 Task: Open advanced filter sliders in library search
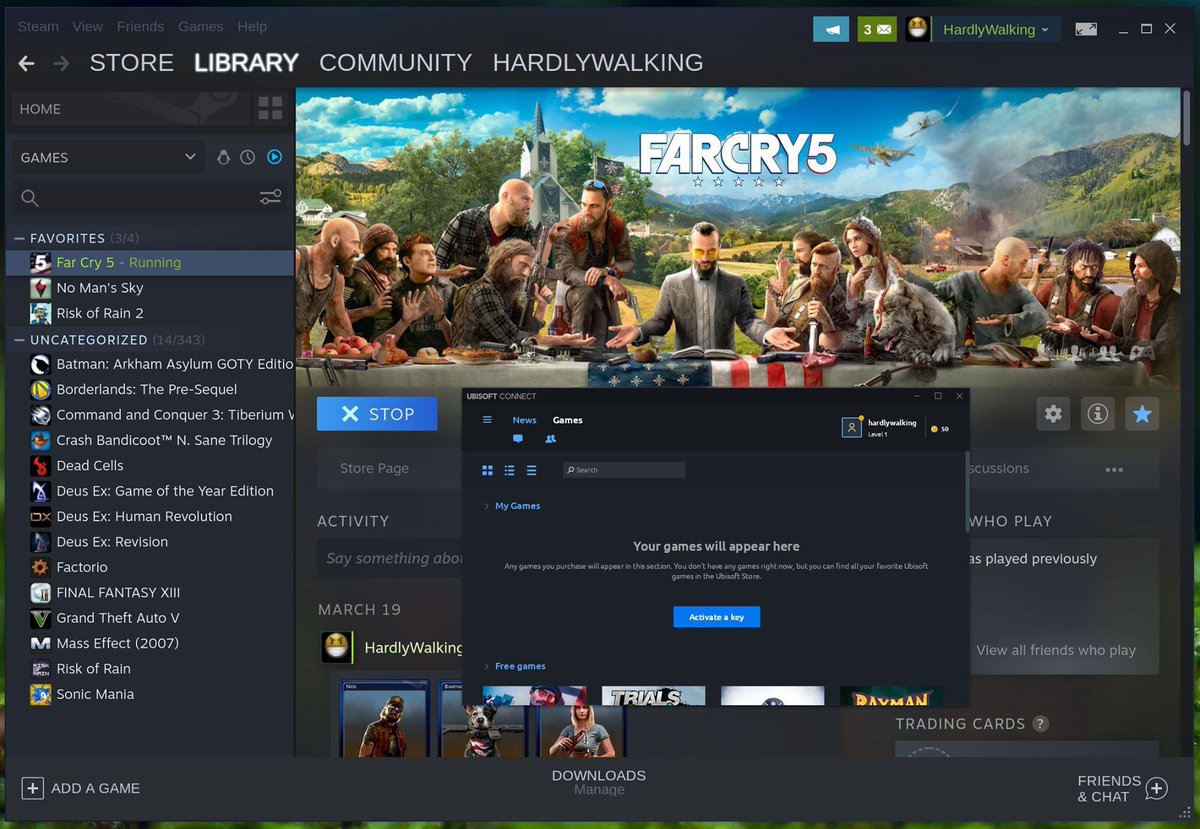[x=270, y=197]
